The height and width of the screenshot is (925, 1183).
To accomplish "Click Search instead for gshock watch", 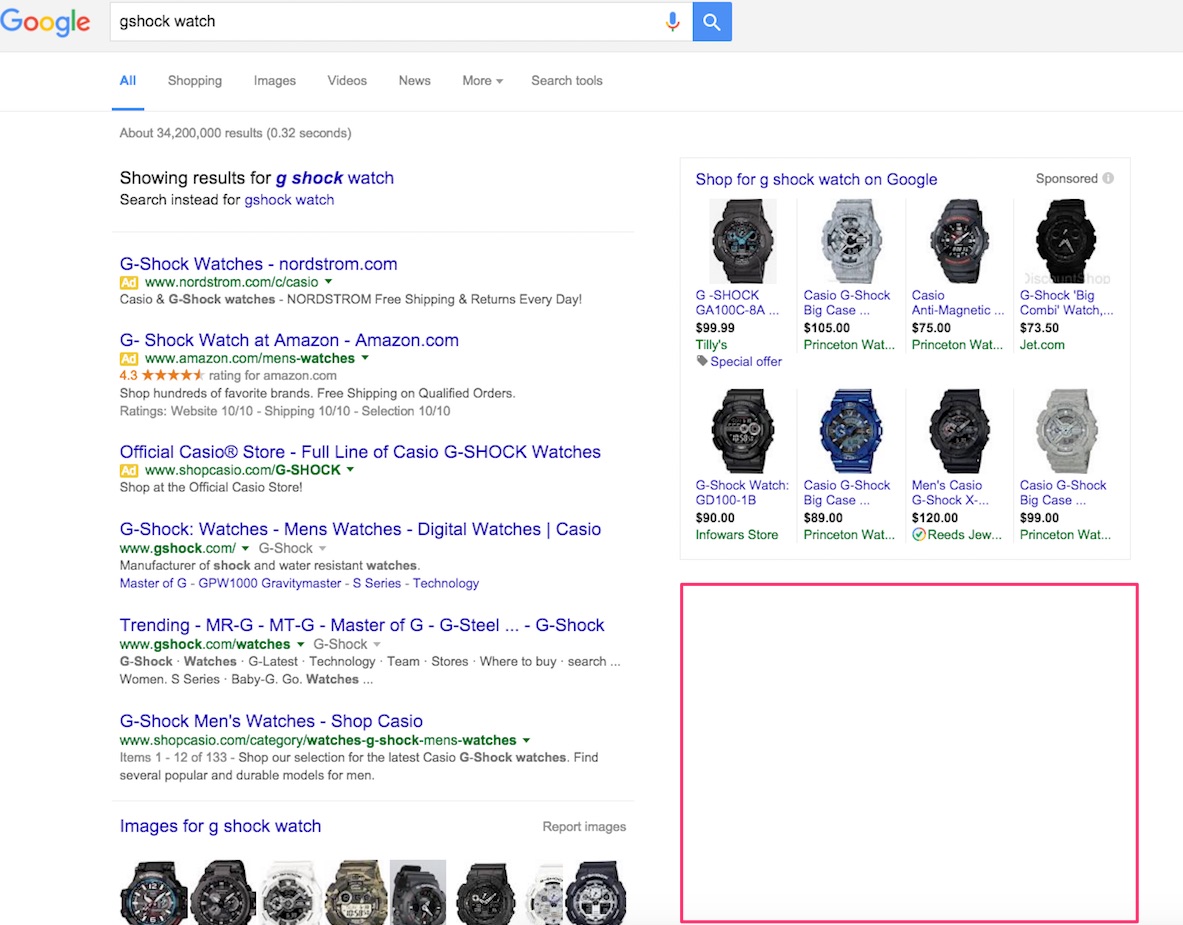I will click(289, 200).
